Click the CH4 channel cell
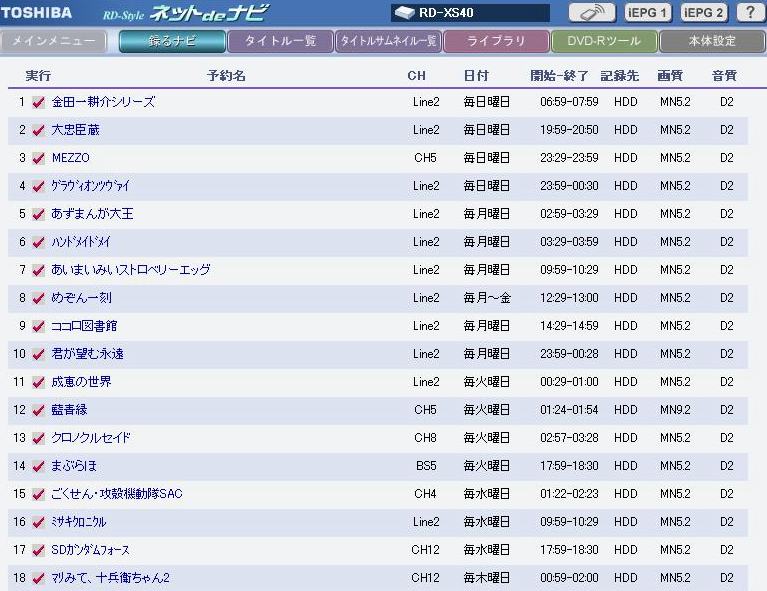This screenshot has height=591, width=767. click(x=425, y=494)
